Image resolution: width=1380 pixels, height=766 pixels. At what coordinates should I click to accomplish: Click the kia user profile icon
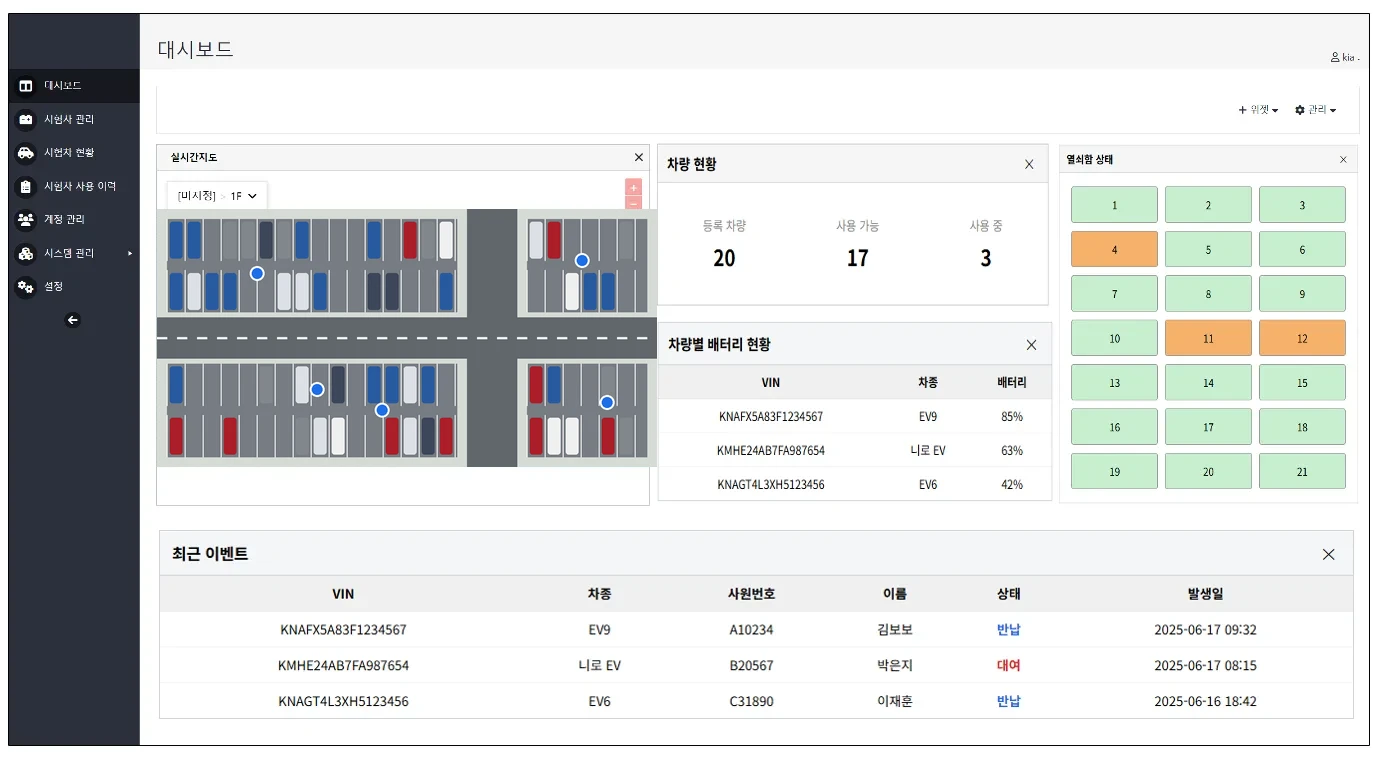[x=1335, y=57]
